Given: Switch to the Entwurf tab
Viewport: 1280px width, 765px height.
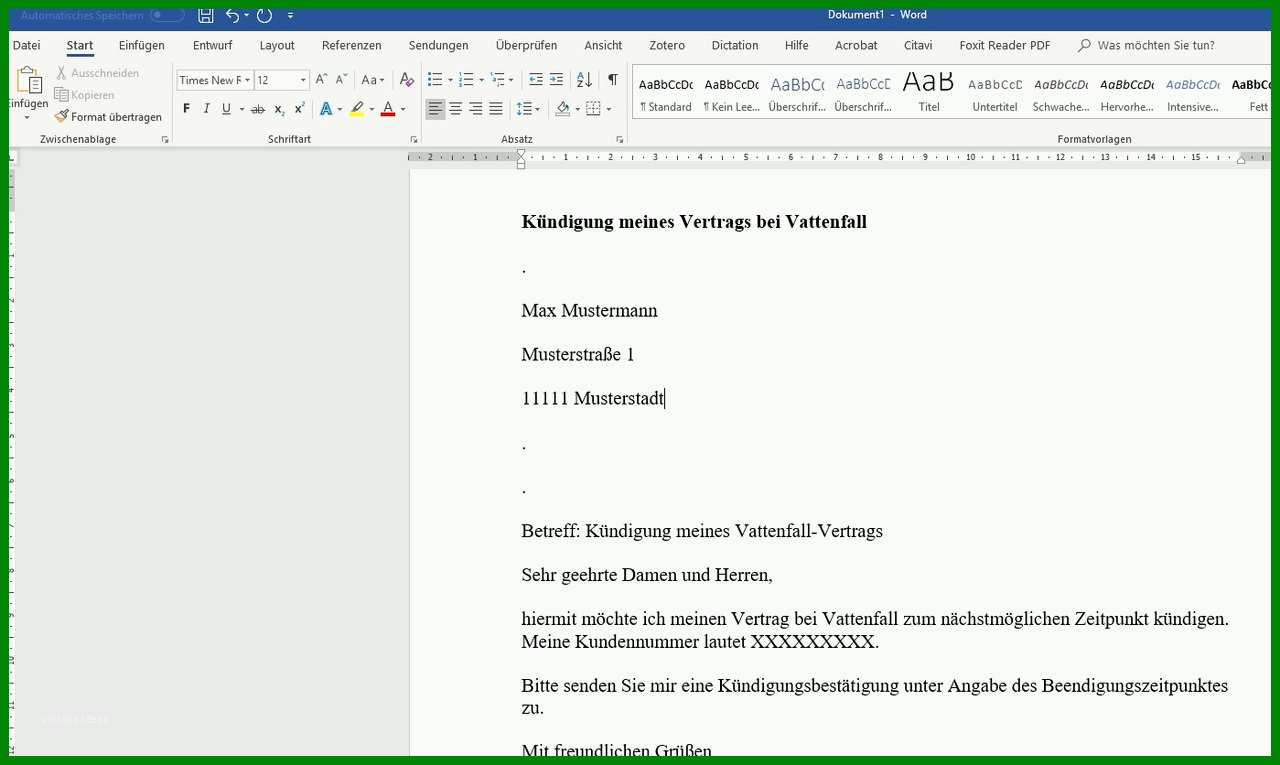Looking at the screenshot, I should tap(212, 45).
